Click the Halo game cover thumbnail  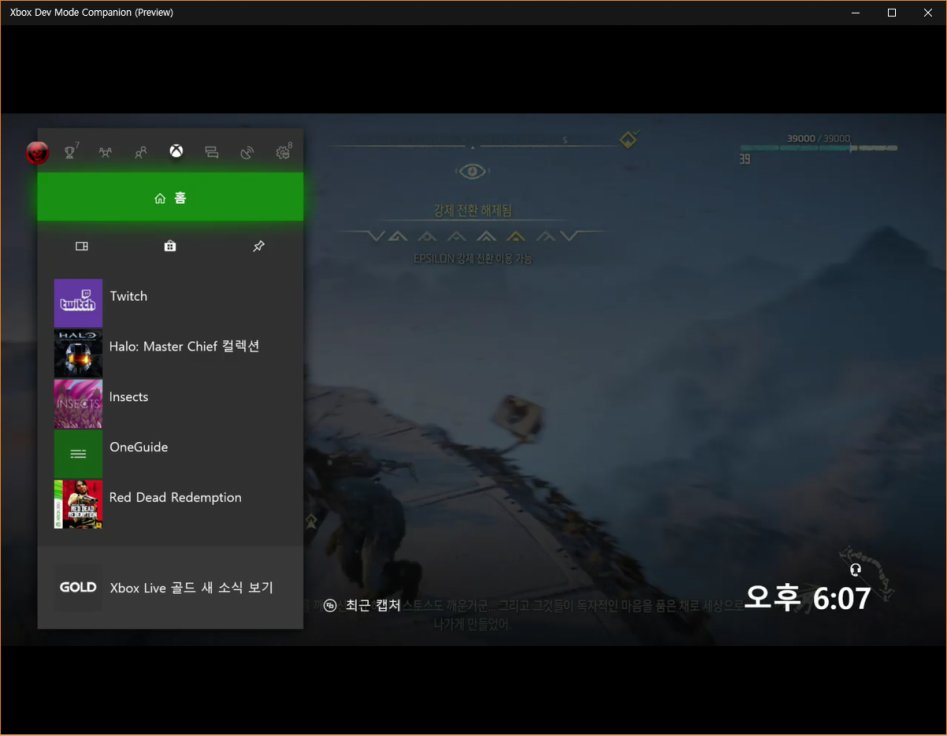pyautogui.click(x=78, y=353)
